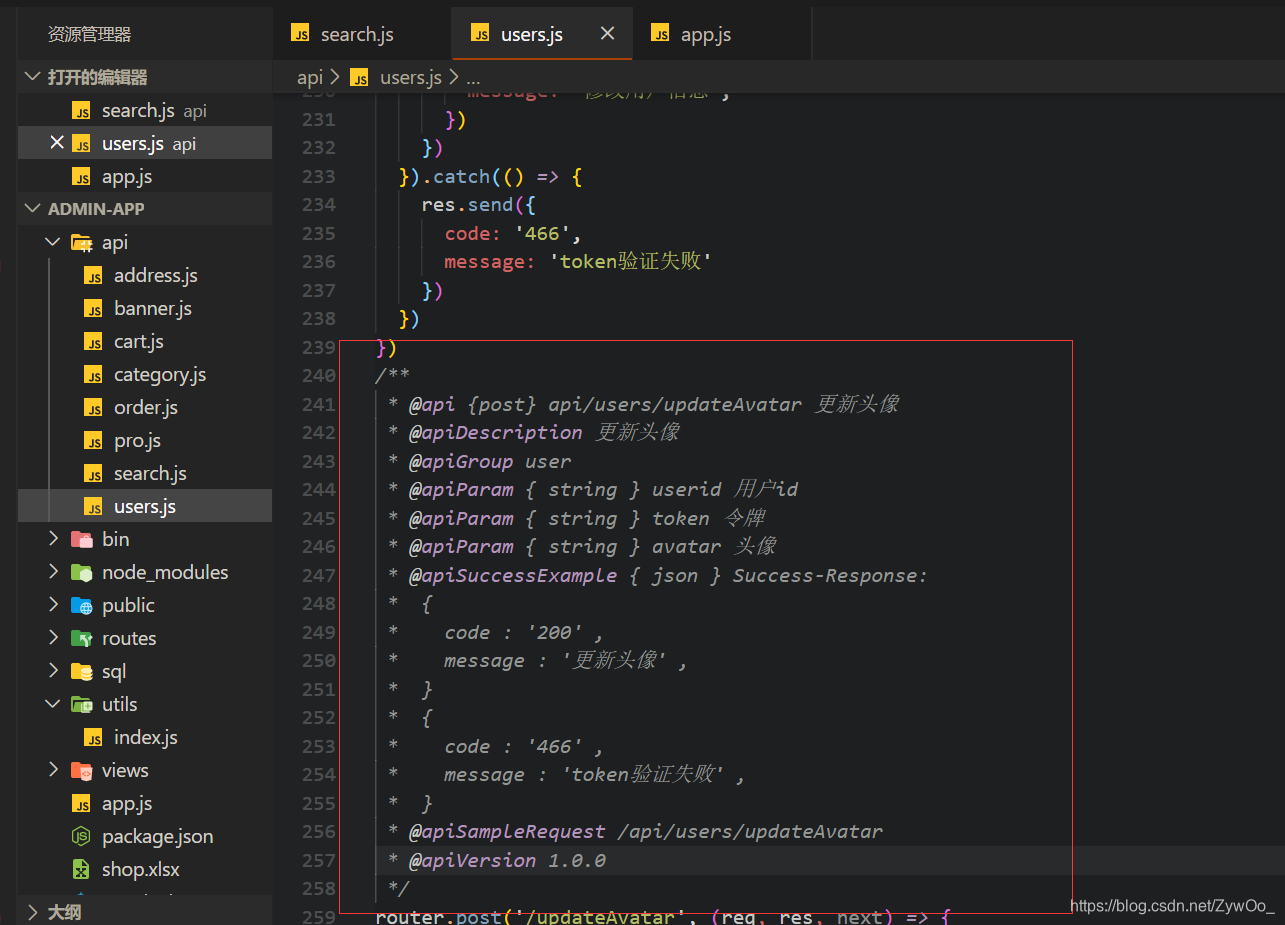Select search.js api in open editors
Image resolution: width=1285 pixels, height=925 pixels.
[145, 110]
